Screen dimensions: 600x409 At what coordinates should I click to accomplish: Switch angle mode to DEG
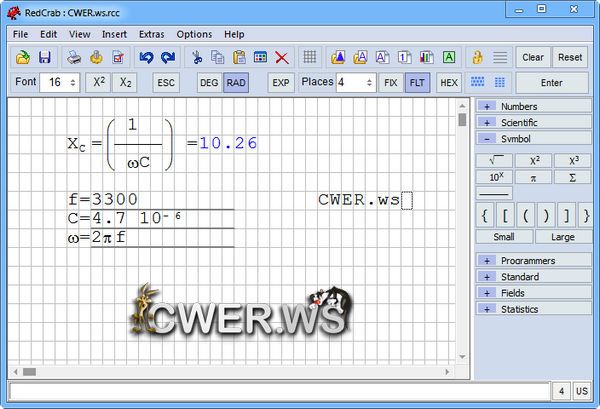pos(208,83)
